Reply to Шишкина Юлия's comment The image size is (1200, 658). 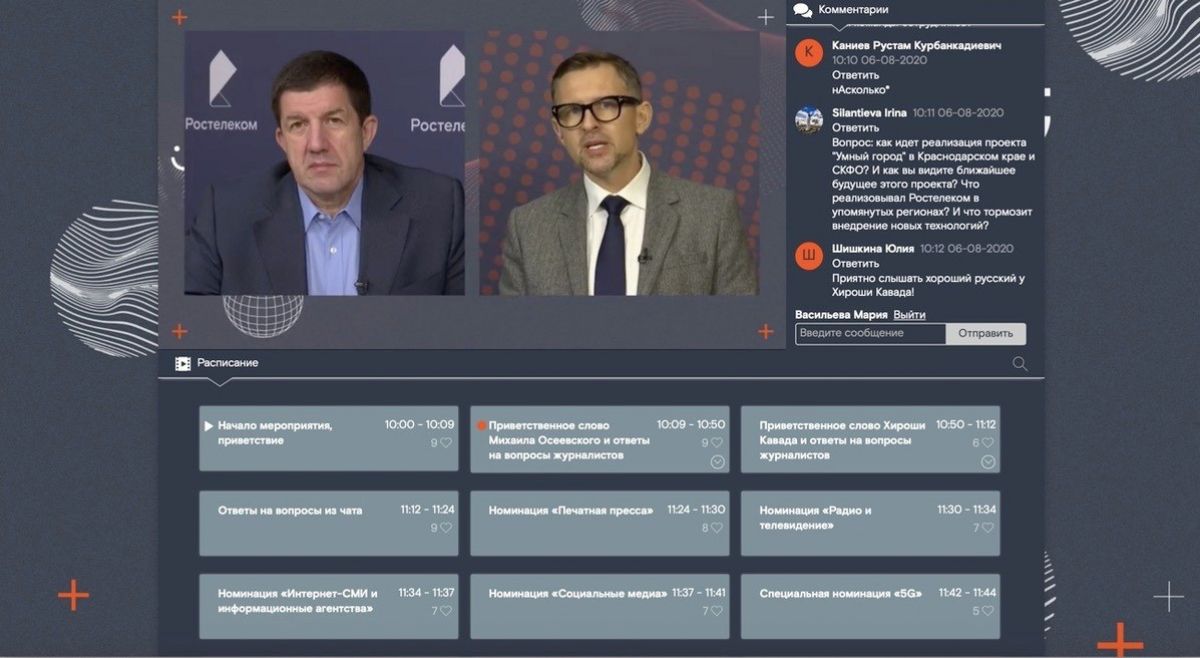pyautogui.click(x=855, y=263)
